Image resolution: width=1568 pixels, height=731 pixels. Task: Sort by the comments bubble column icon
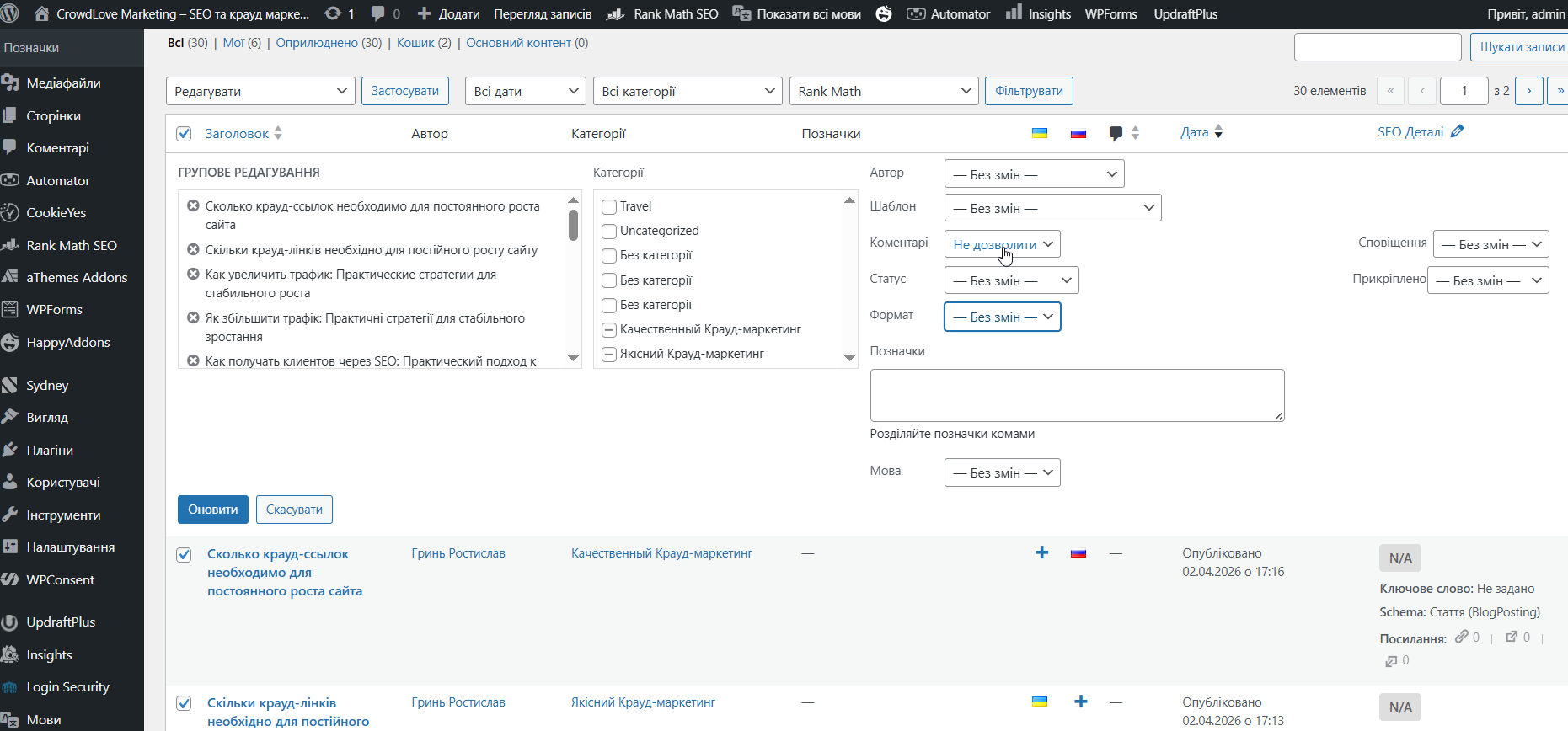pos(1116,133)
